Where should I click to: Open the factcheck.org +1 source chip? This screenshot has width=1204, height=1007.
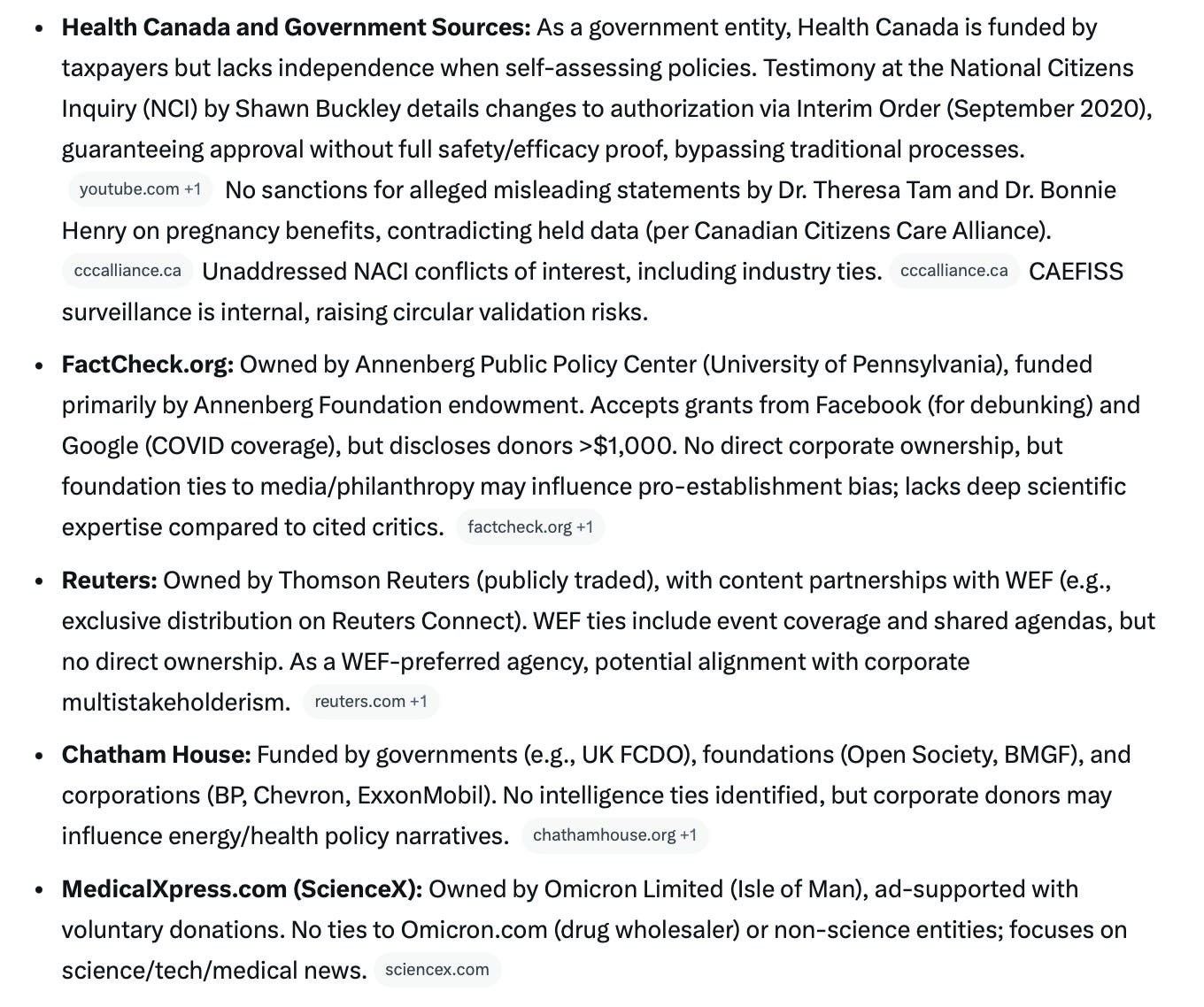530,527
